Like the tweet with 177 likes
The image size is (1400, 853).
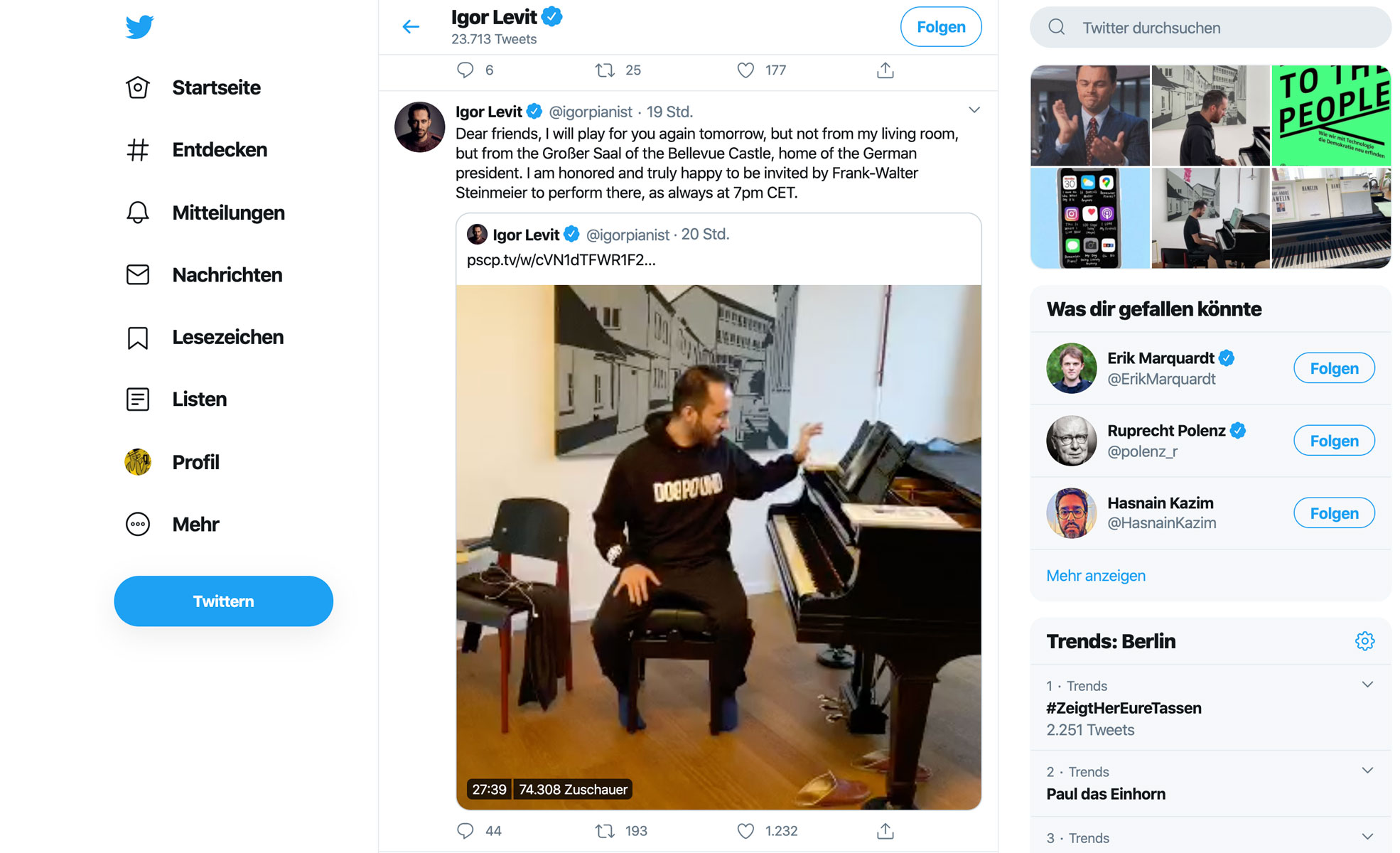[x=745, y=70]
